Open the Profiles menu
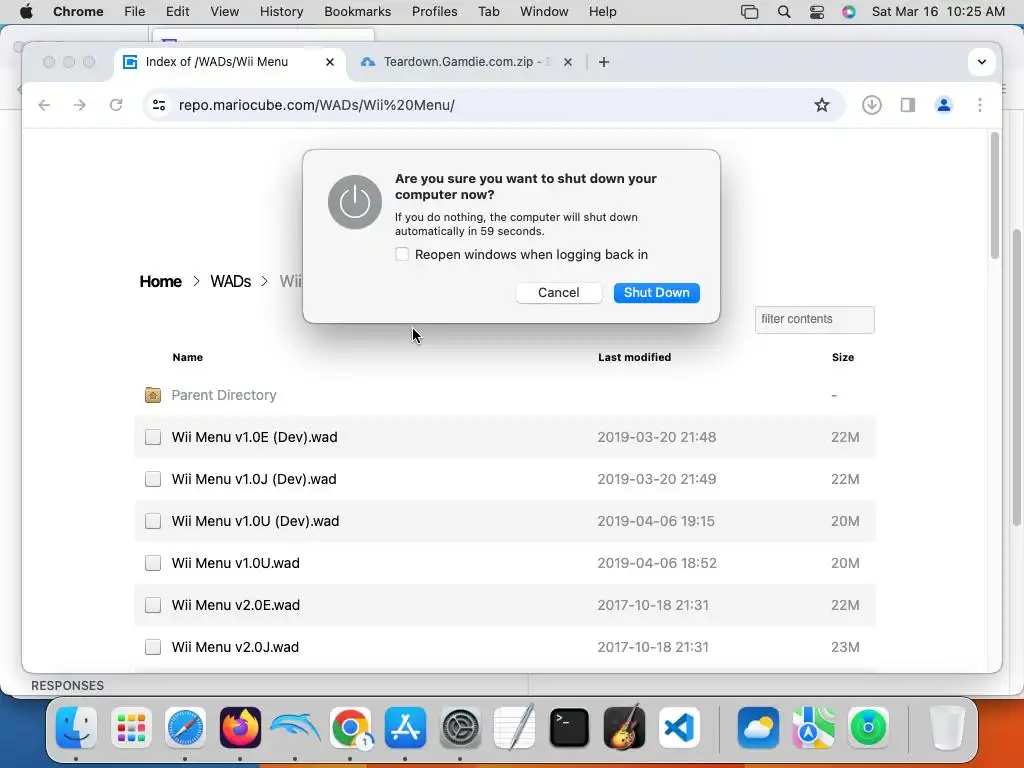 click(x=434, y=12)
